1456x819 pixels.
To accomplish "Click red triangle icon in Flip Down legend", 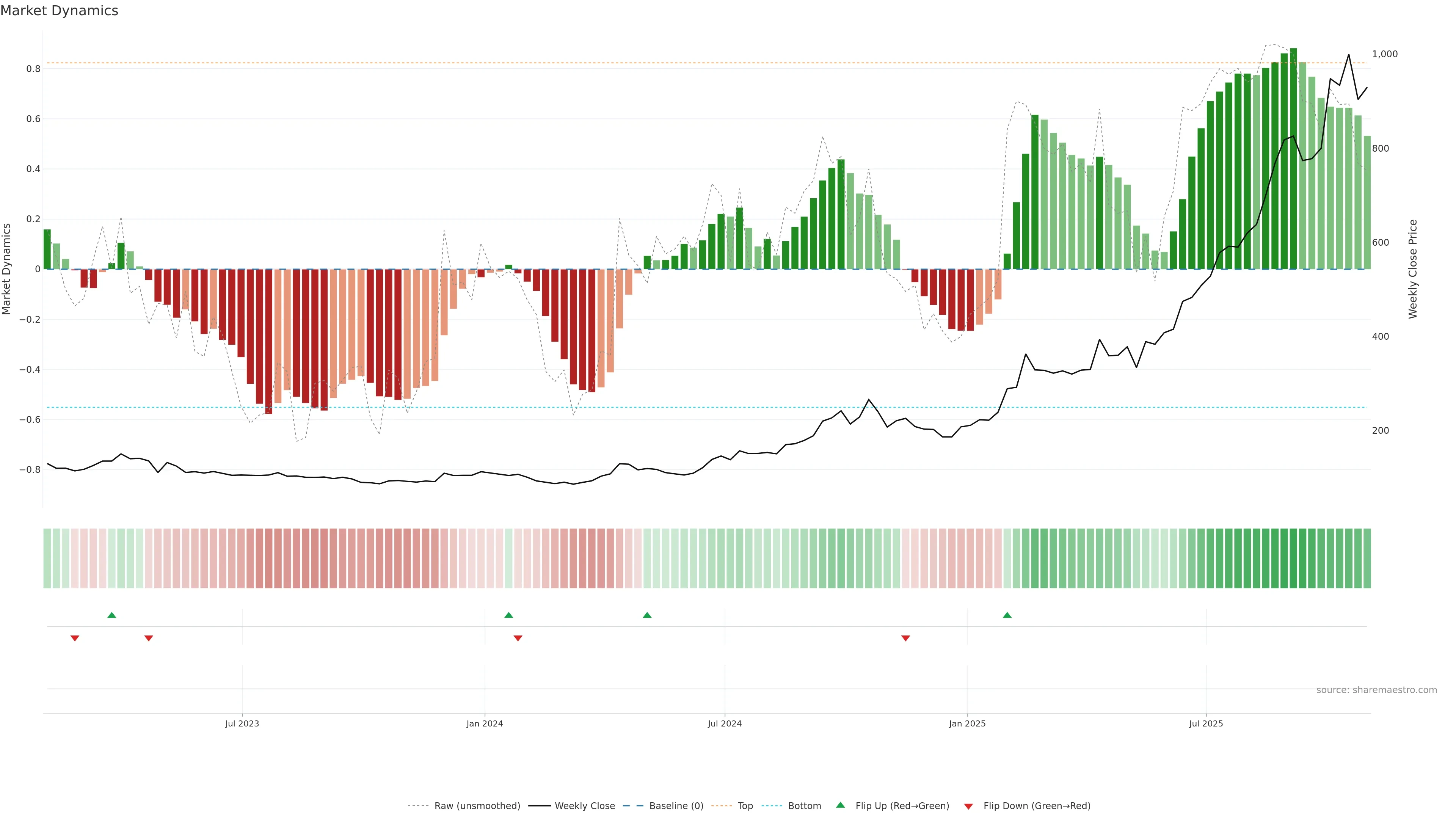I will pos(968,806).
